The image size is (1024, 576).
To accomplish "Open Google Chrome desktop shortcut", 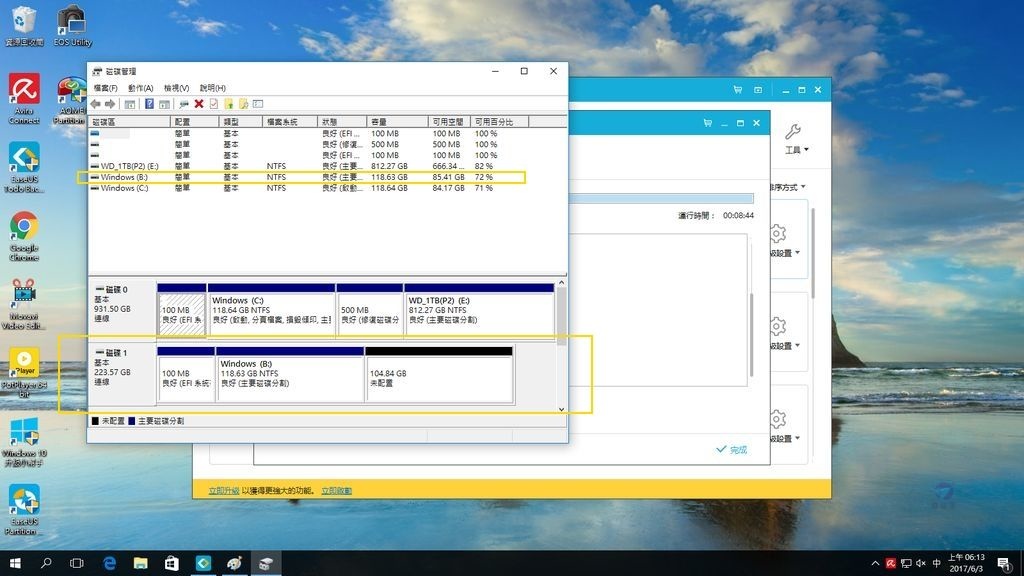I will point(24,226).
